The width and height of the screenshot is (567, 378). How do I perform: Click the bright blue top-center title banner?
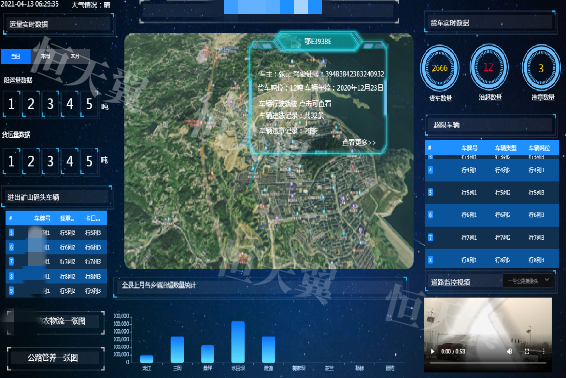pyautogui.click(x=273, y=7)
